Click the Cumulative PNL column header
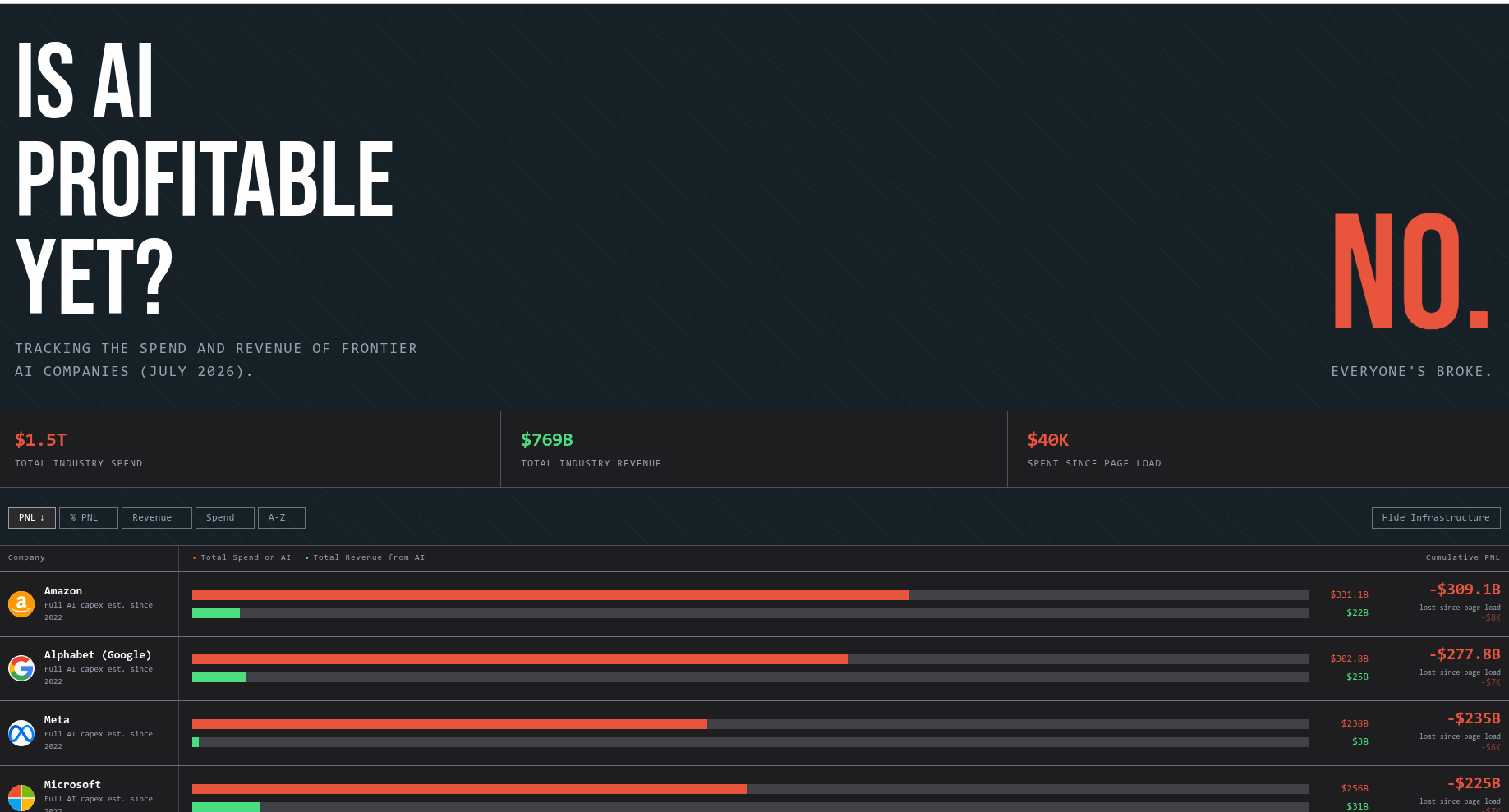The width and height of the screenshot is (1509, 812). click(x=1463, y=558)
